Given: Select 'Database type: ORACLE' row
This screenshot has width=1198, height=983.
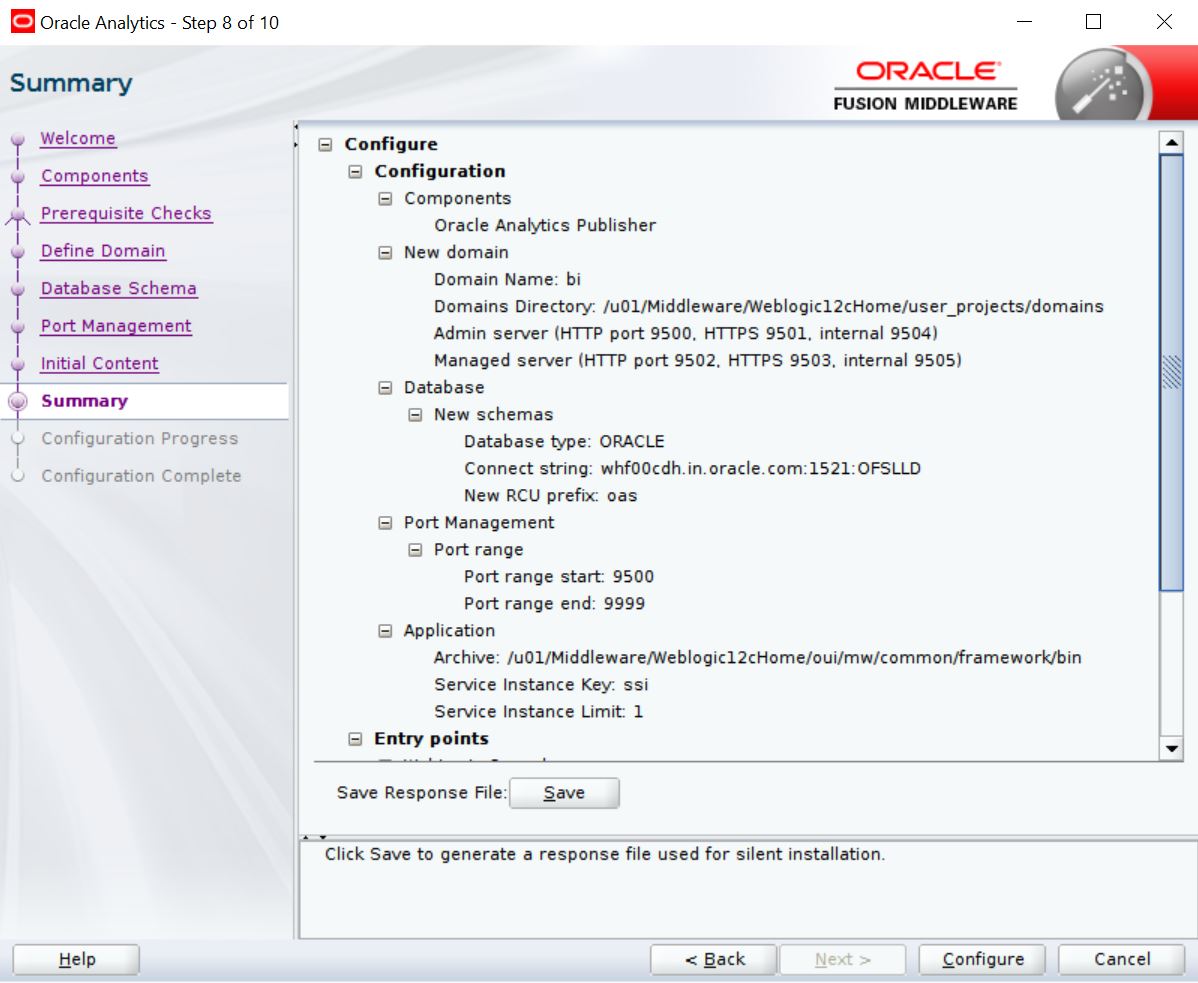Looking at the screenshot, I should pos(564,441).
